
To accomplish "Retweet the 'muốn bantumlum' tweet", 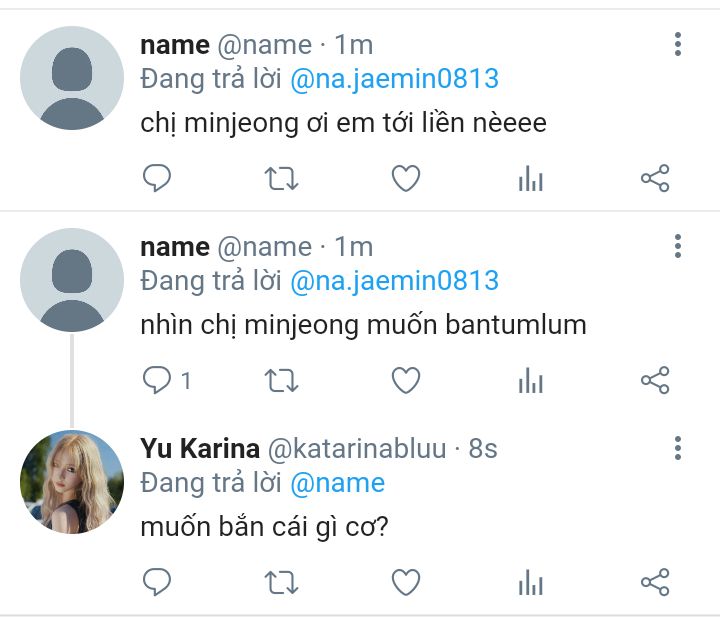I will pos(281,381).
